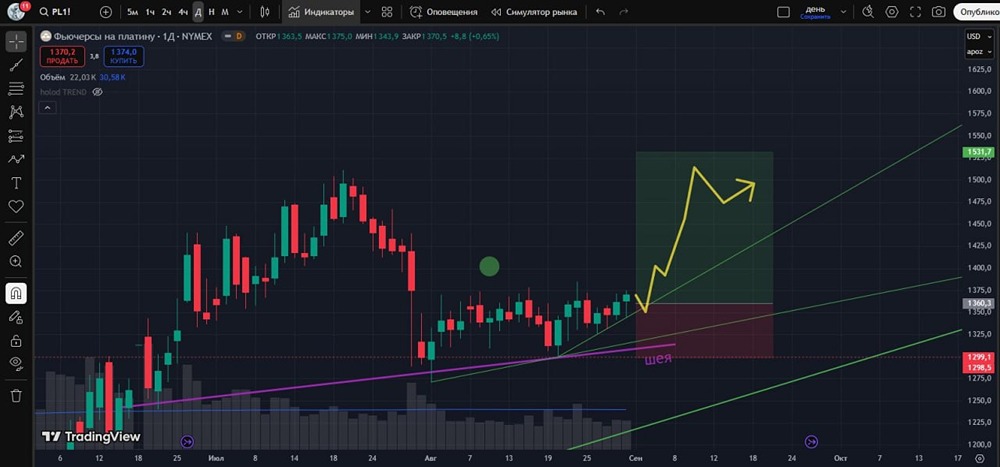The image size is (1000, 467).
Task: Open the candlestick chart type selector
Action: click(265, 12)
